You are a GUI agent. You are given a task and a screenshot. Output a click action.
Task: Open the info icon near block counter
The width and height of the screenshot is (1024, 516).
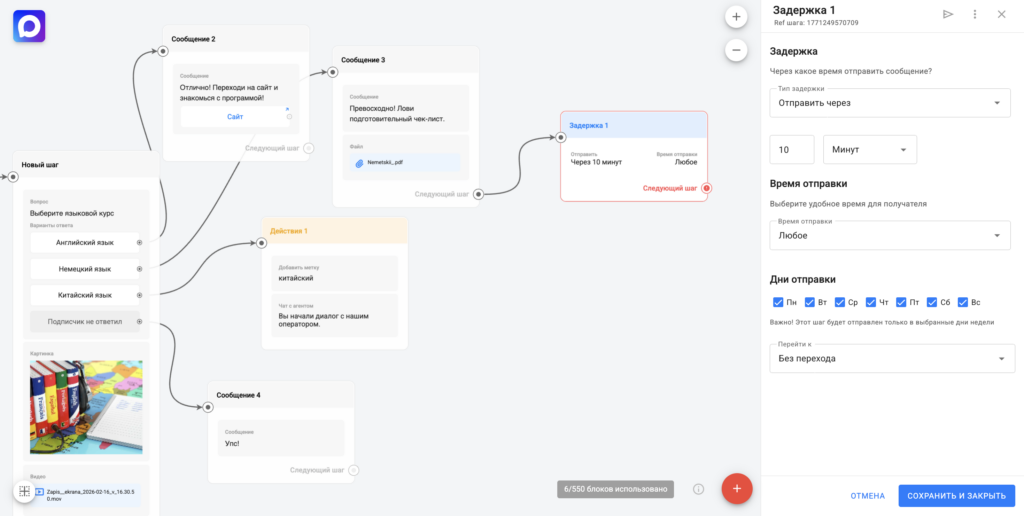(x=699, y=489)
